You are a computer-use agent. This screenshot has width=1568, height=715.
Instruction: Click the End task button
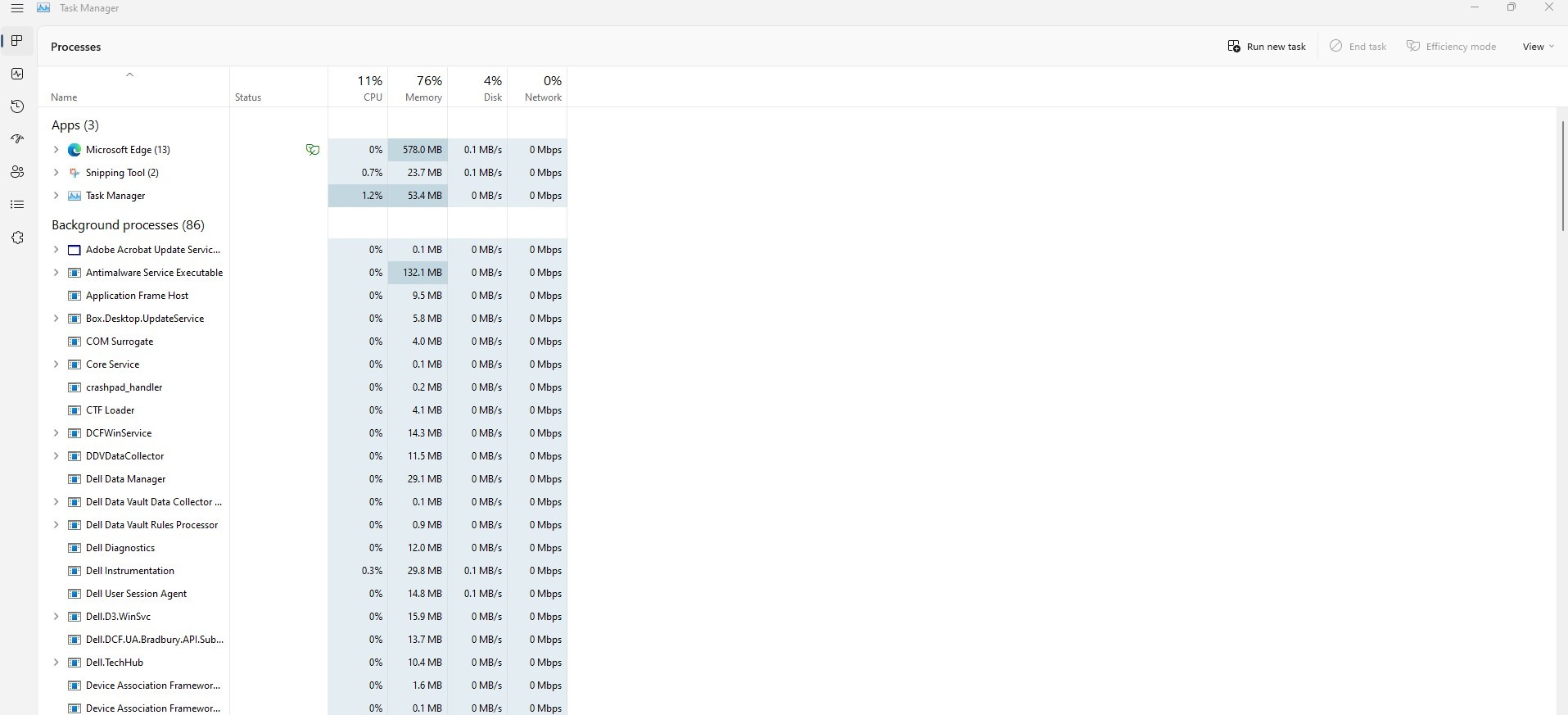[1358, 47]
